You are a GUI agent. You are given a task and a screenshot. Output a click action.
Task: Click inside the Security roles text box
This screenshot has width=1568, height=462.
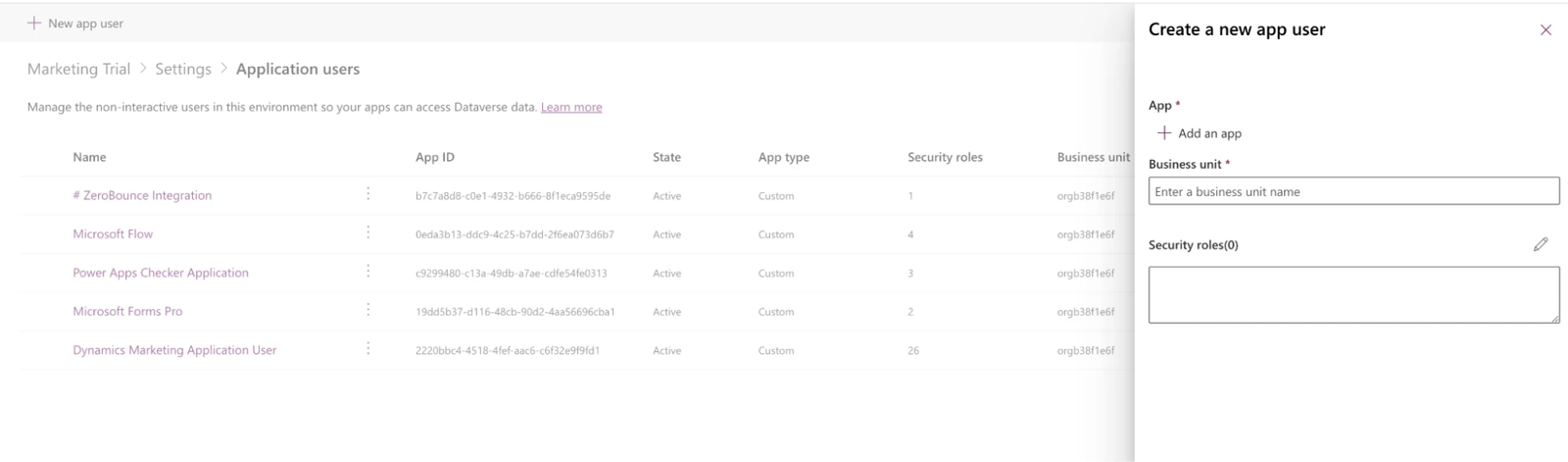point(1352,294)
